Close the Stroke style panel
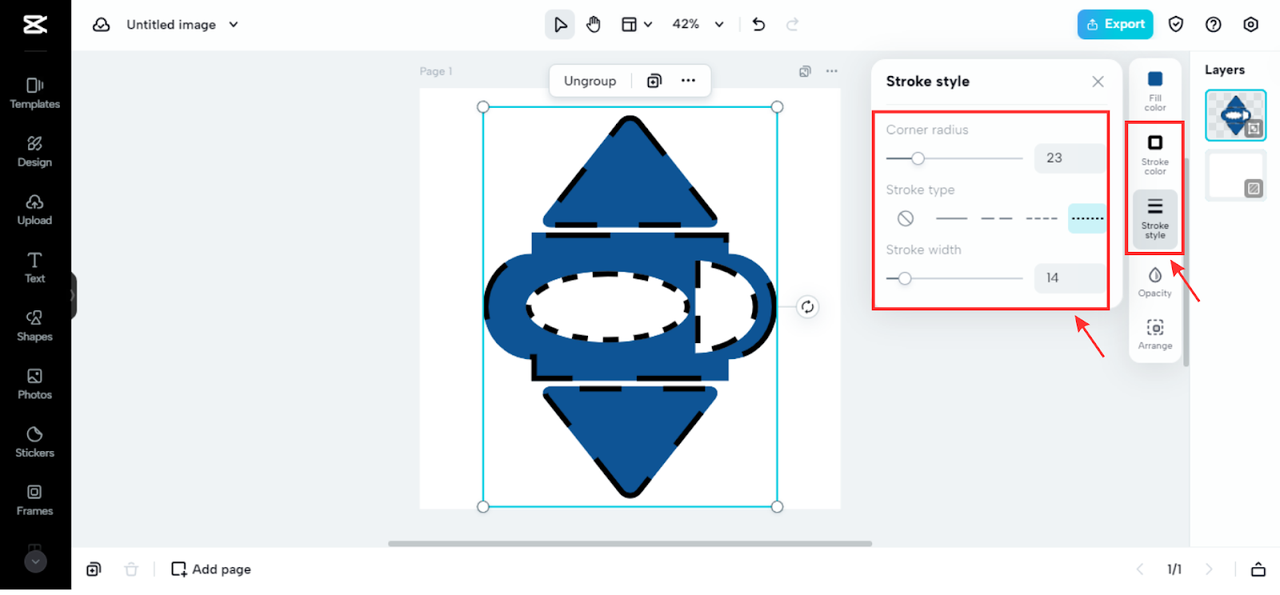The width and height of the screenshot is (1280, 595). [x=1098, y=82]
